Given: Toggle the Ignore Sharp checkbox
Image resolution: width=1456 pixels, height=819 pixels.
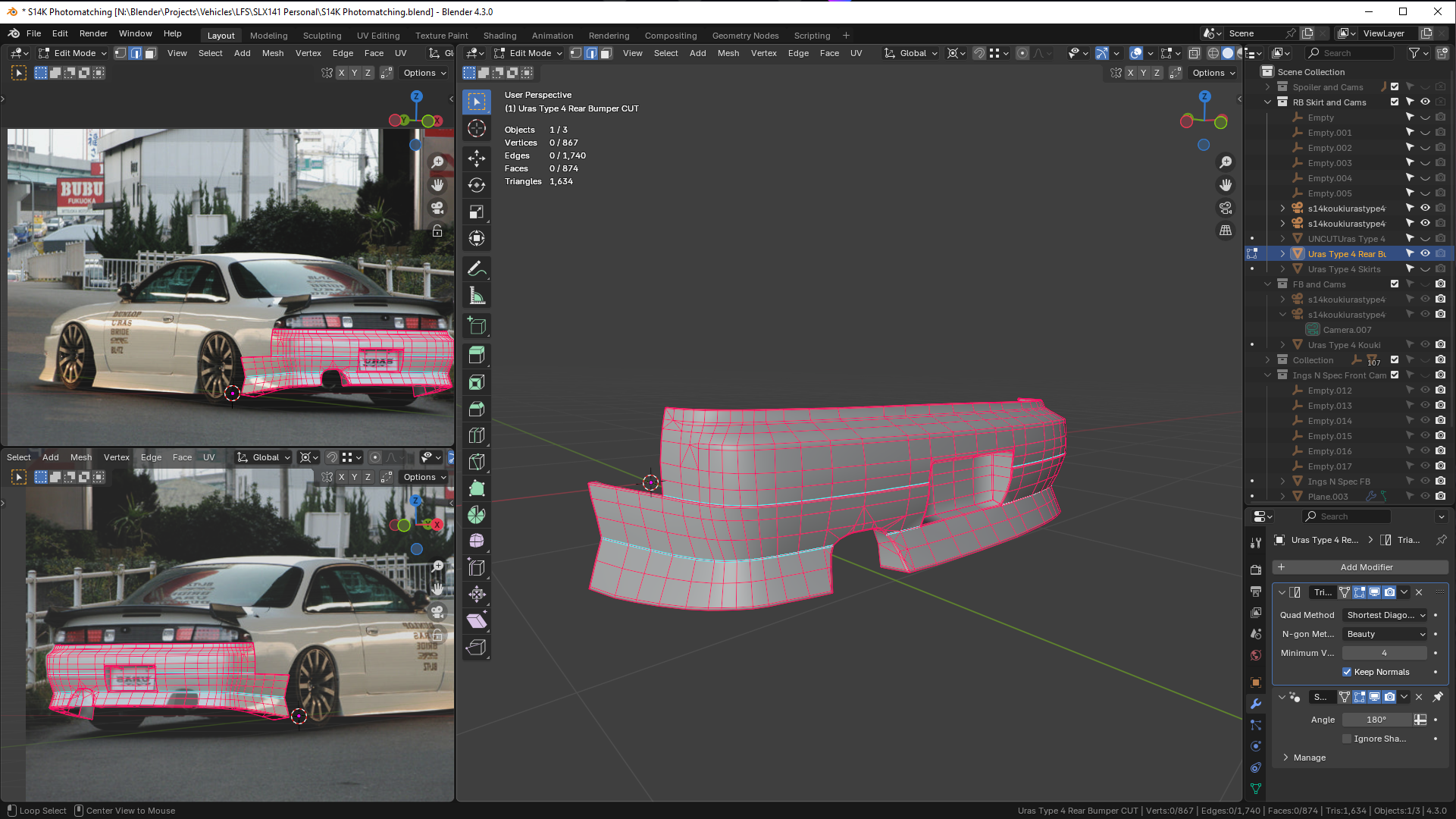Looking at the screenshot, I should tap(1347, 739).
